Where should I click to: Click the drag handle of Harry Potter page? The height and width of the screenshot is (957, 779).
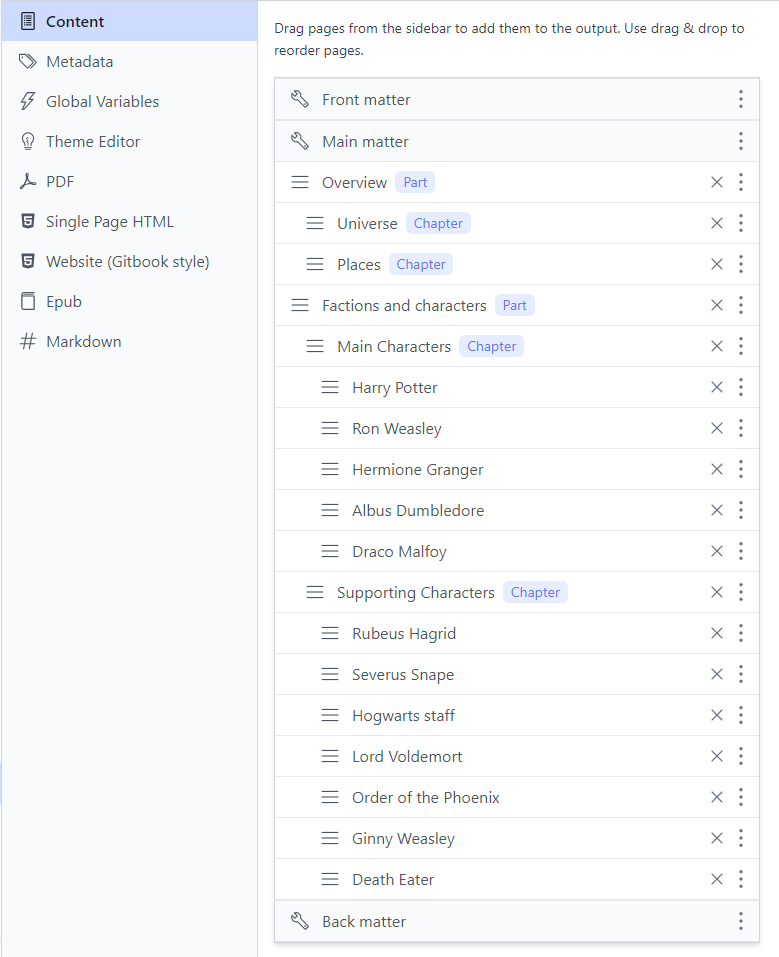[330, 387]
